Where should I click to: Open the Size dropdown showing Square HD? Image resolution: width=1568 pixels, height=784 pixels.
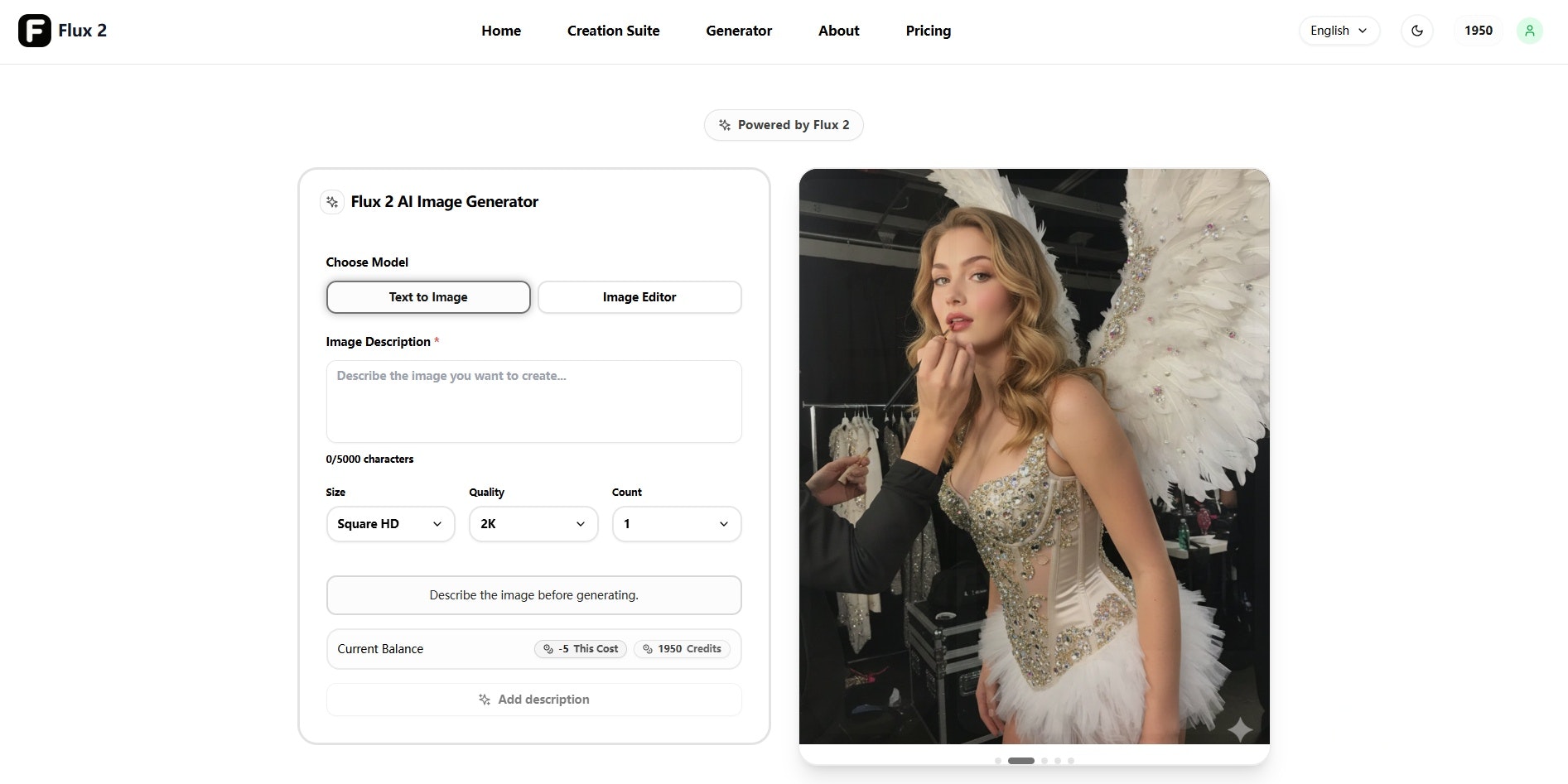[x=391, y=524]
